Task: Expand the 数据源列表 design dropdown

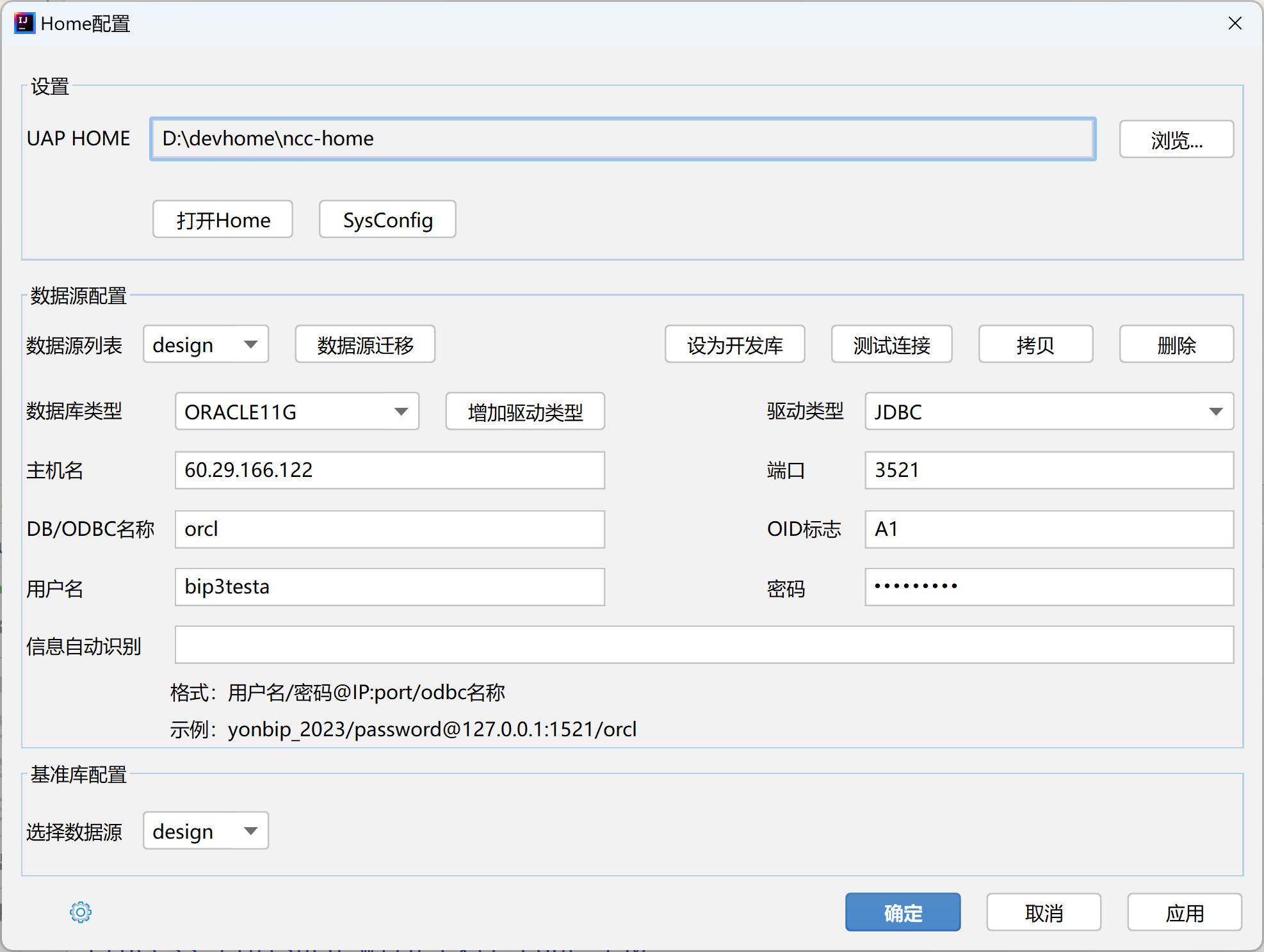Action: 205,344
